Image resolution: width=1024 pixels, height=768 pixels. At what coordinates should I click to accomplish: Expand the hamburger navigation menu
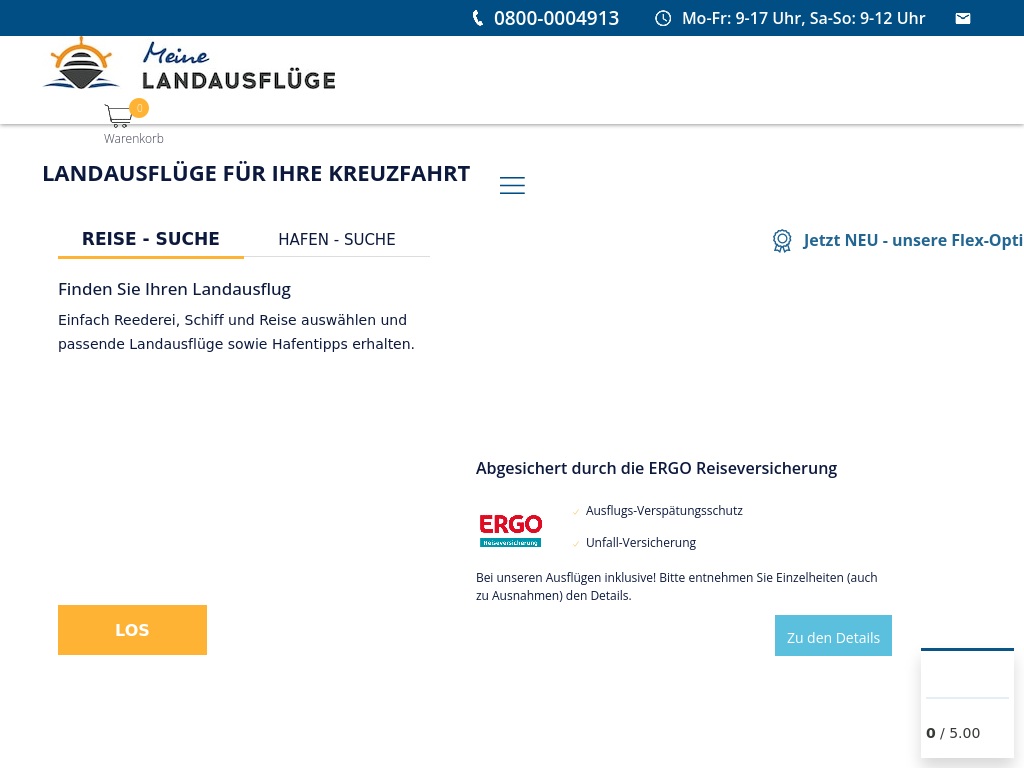point(512,186)
